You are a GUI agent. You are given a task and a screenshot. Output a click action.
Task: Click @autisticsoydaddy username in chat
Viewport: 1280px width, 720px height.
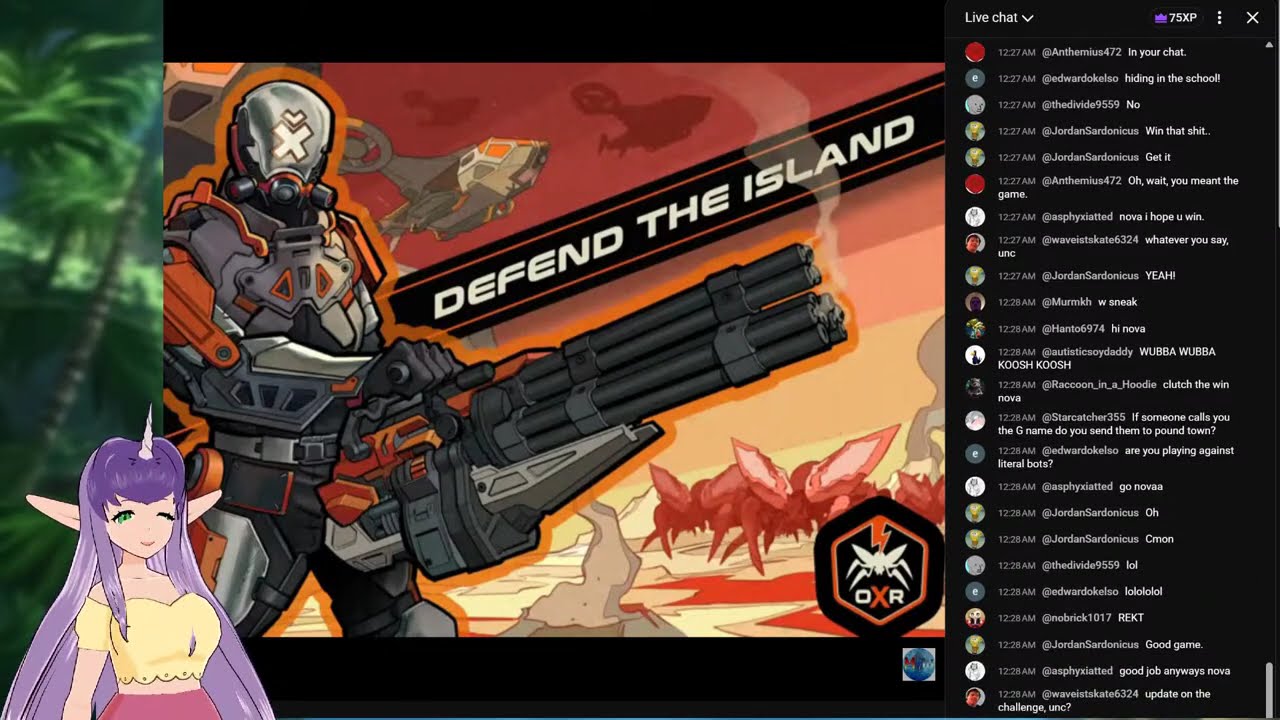[1087, 352]
